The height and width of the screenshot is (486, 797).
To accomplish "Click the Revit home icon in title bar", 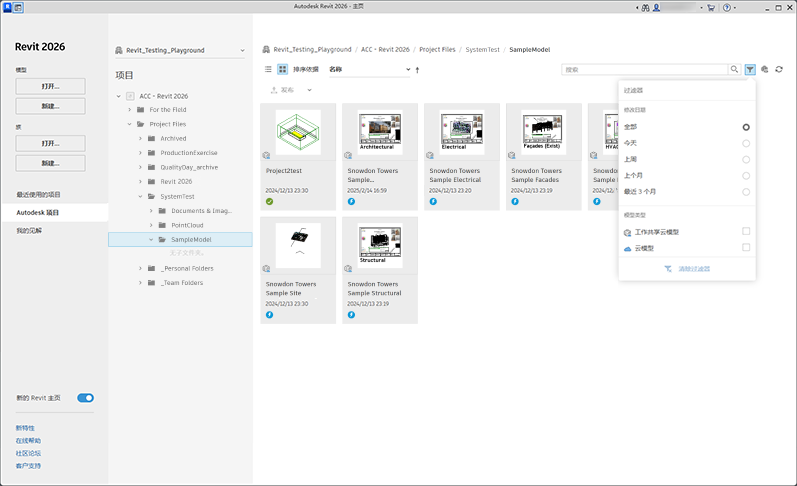I will click(18, 8).
